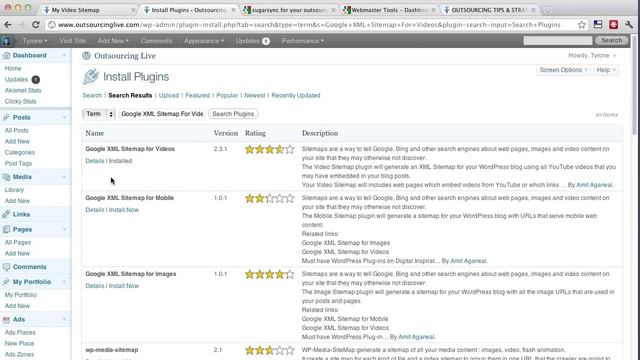Switch to sugarsync browser tab
Viewport: 640px width, 360px height.
pyautogui.click(x=289, y=10)
